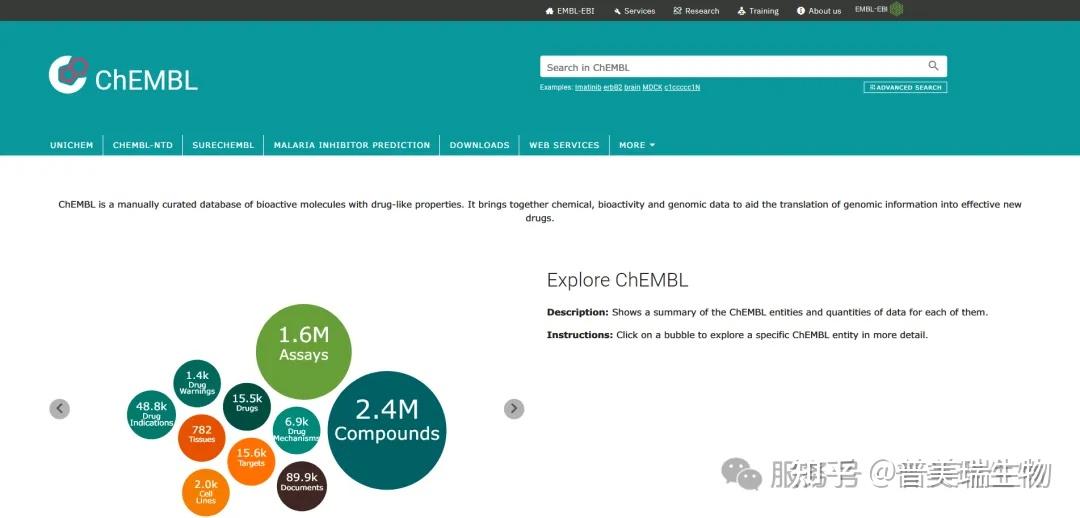Click the EMBL-EBI hexagon logo
The image size is (1080, 518).
[x=896, y=9]
